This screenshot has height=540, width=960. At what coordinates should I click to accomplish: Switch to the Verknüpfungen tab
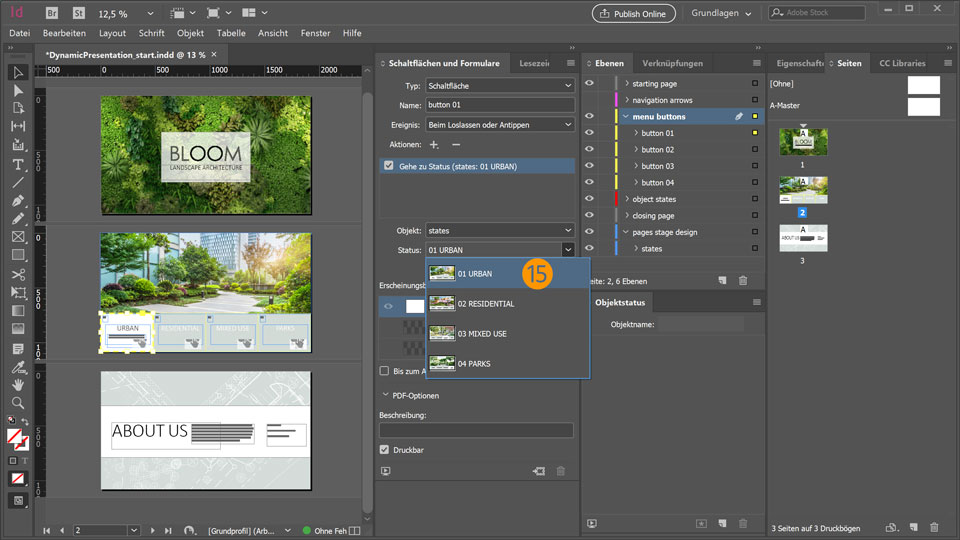tap(672, 63)
